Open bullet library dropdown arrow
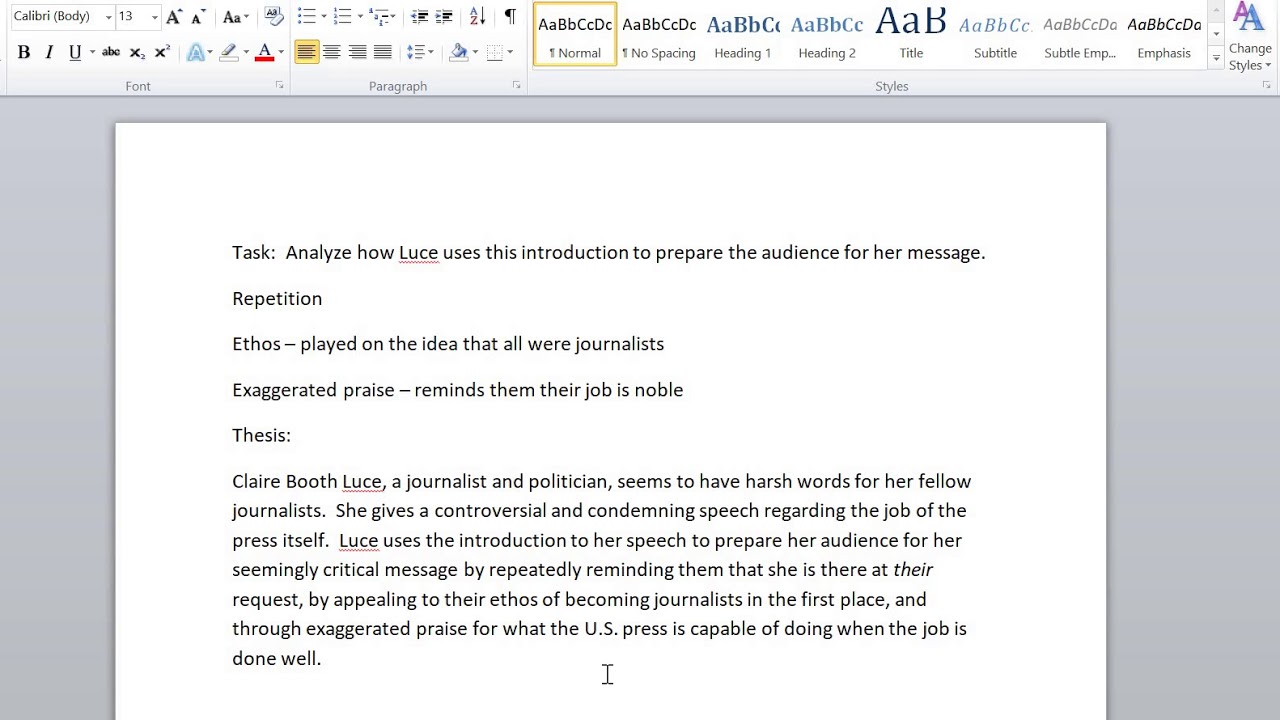1280x720 pixels. coord(324,16)
